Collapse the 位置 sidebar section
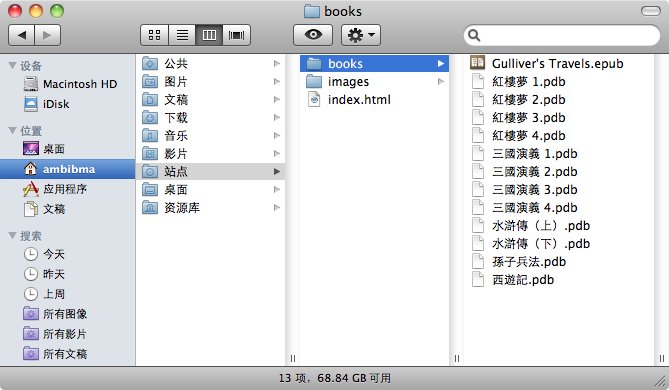669x390 pixels. click(13, 131)
